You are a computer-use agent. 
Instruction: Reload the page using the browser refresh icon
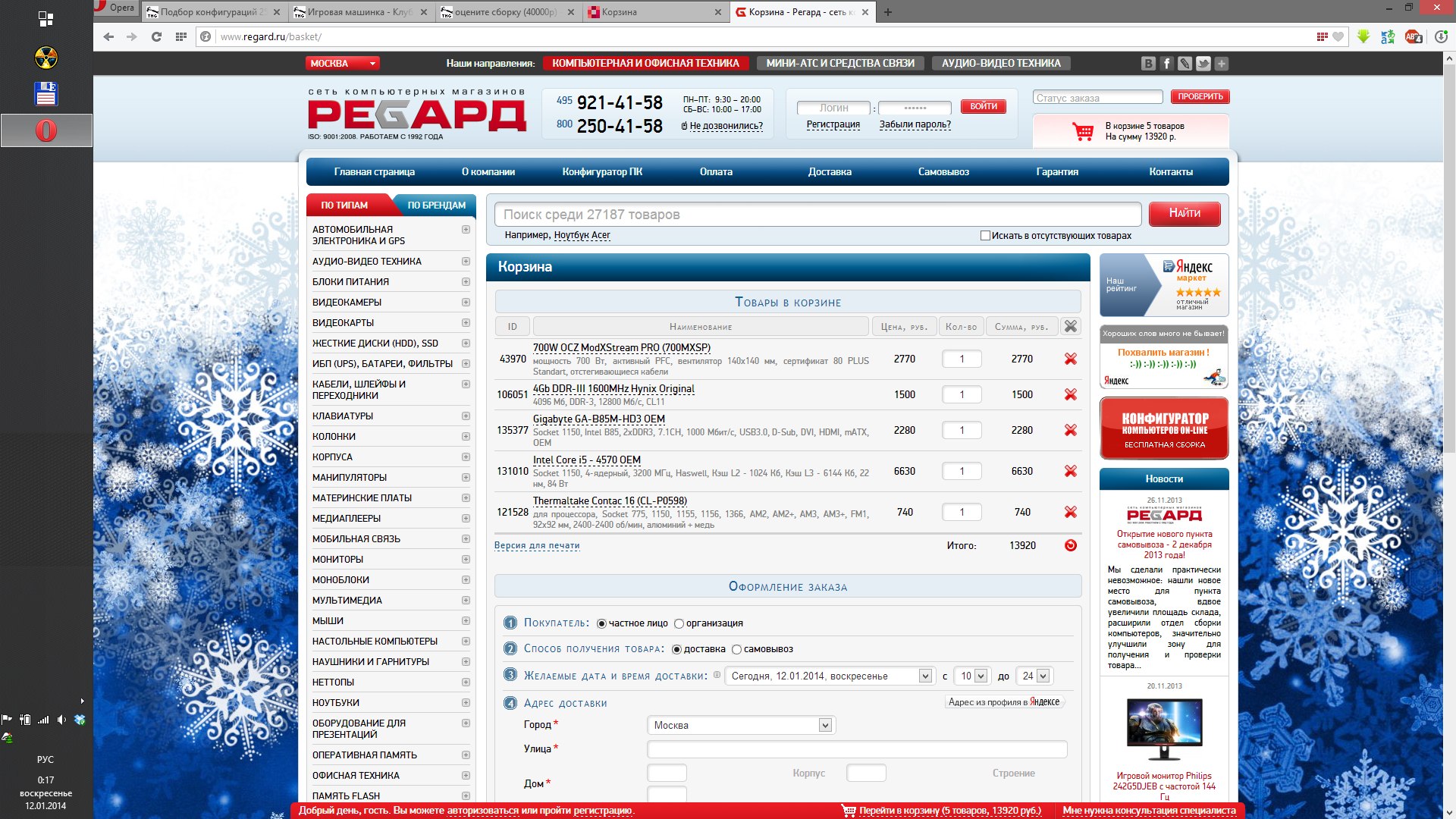coord(156,36)
